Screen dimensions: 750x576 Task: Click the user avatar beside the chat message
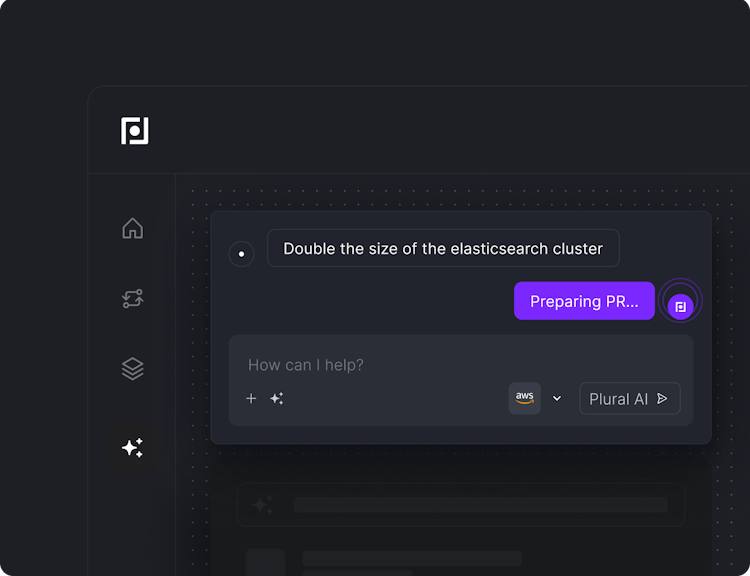[241, 254]
